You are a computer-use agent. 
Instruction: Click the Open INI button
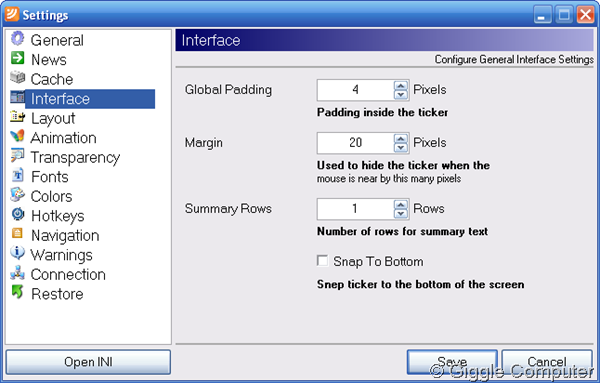88,362
